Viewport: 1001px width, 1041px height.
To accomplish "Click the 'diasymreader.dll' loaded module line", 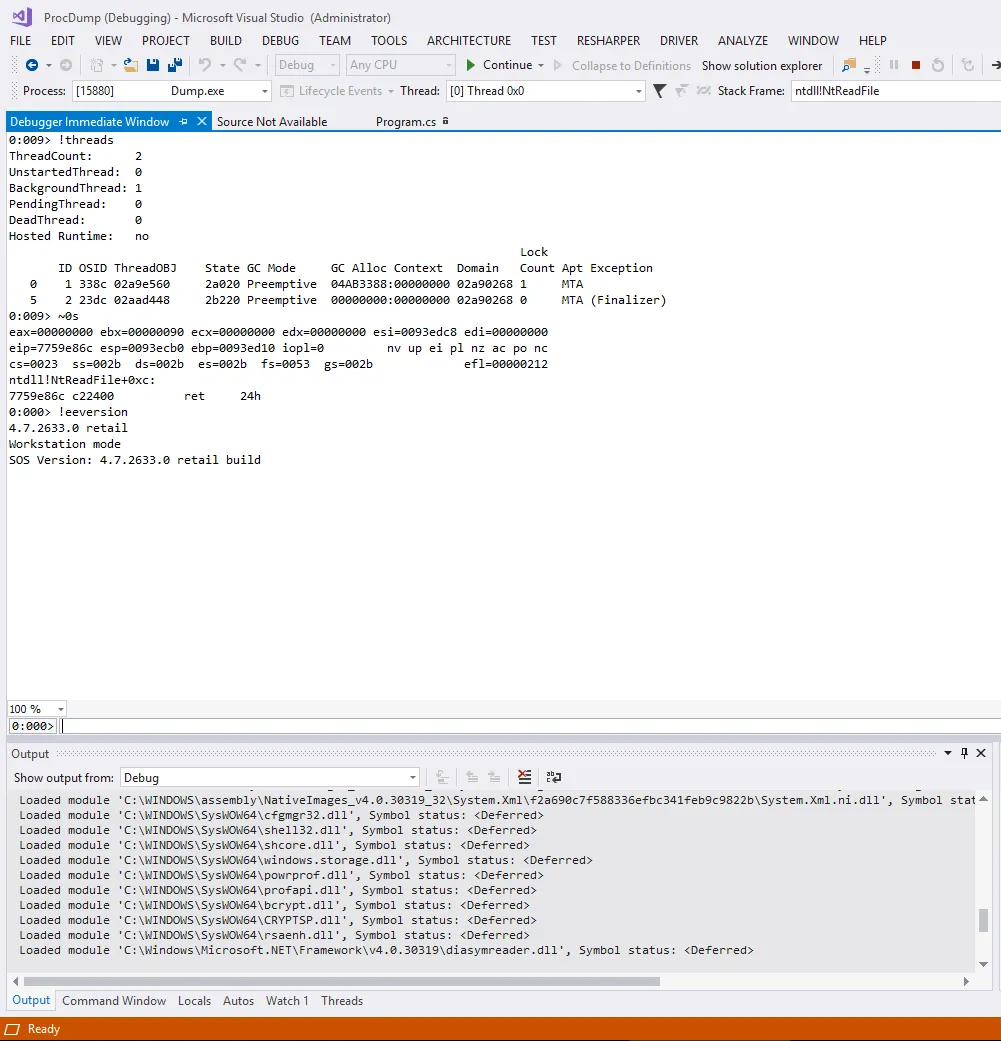I will (x=386, y=950).
